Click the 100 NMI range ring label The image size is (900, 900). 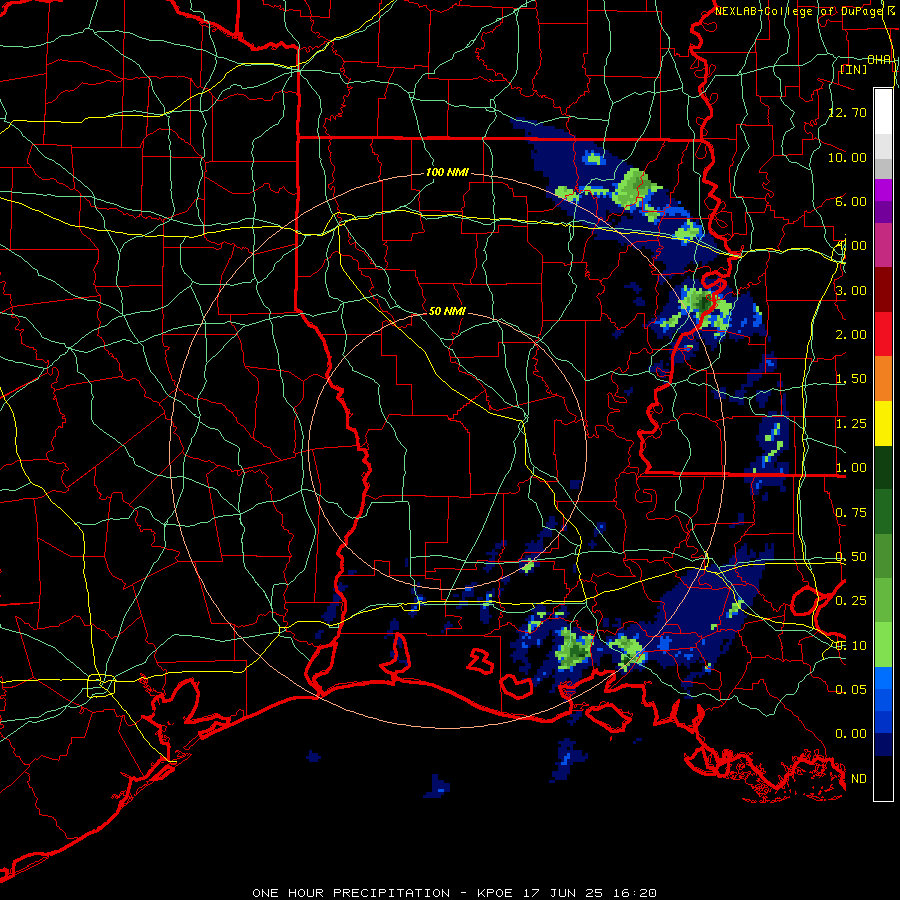click(x=447, y=172)
